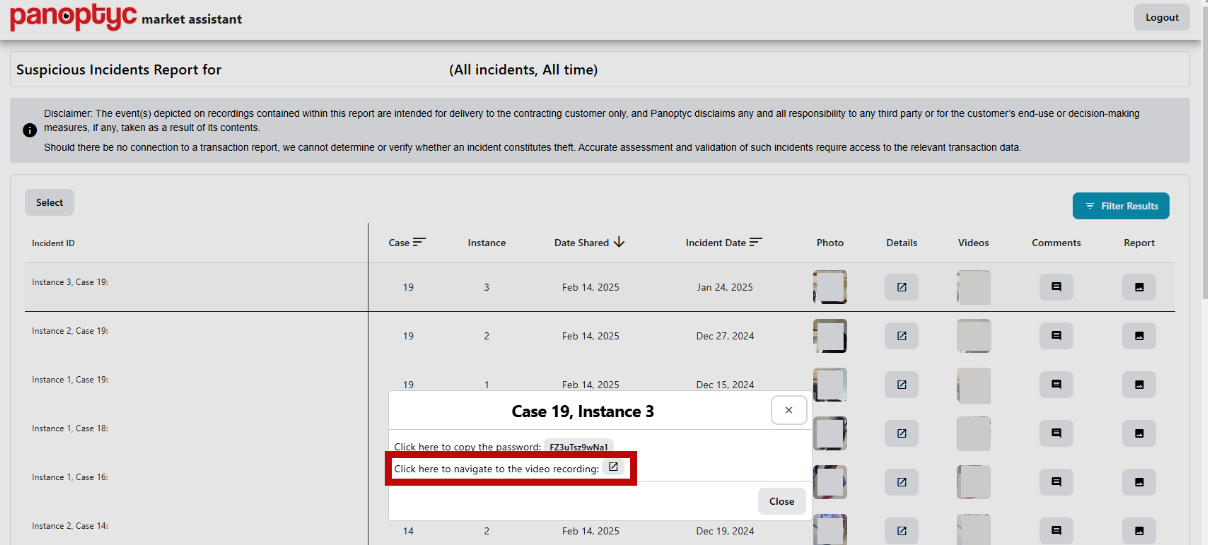Screen dimensions: 1208x545
Task: Open comments for Instance 1, Case 16
Action: [1056, 482]
